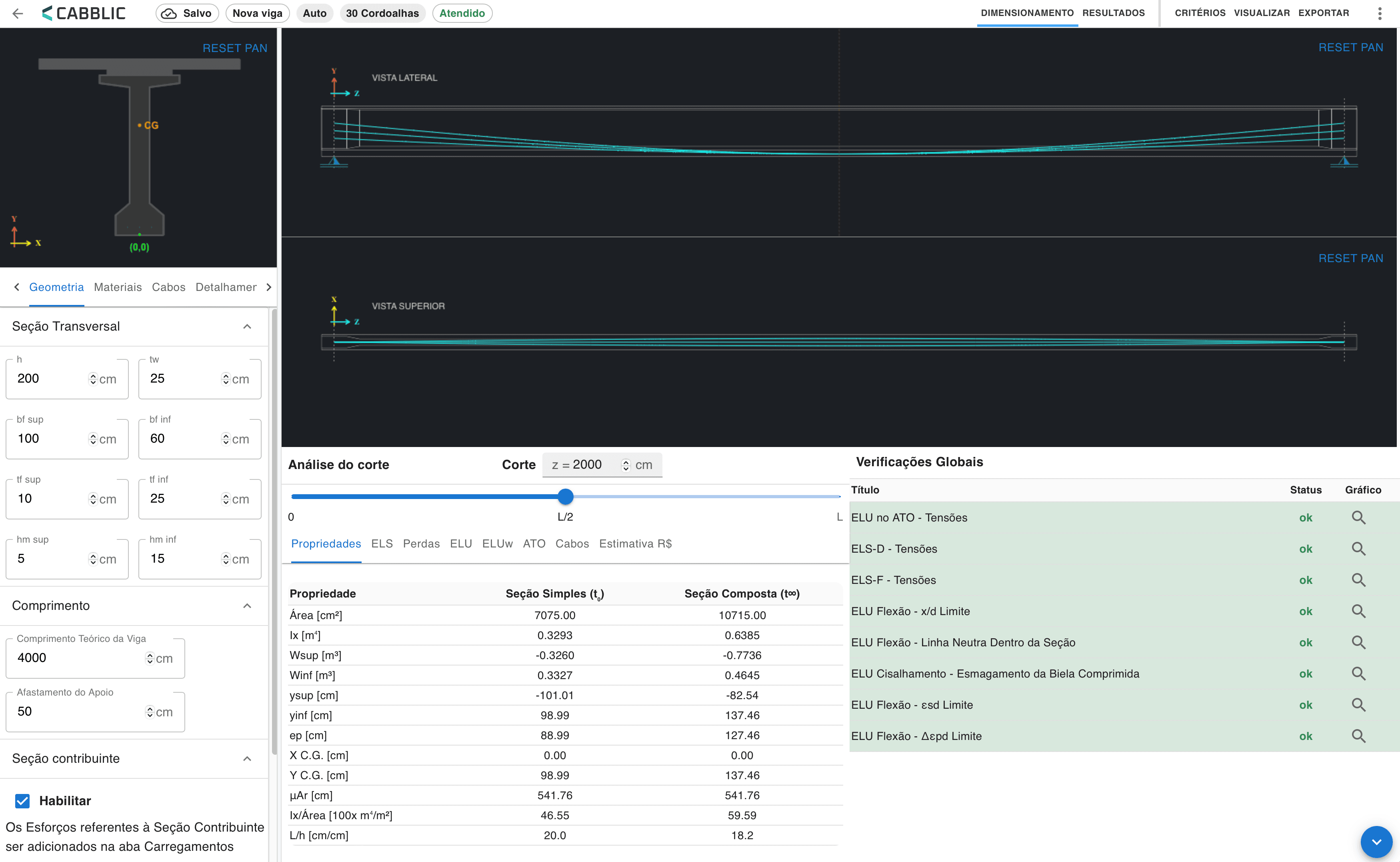This screenshot has height=862, width=1400.
Task: Open graph for Linha Neutra Dentro da Seção
Action: coord(1358,643)
